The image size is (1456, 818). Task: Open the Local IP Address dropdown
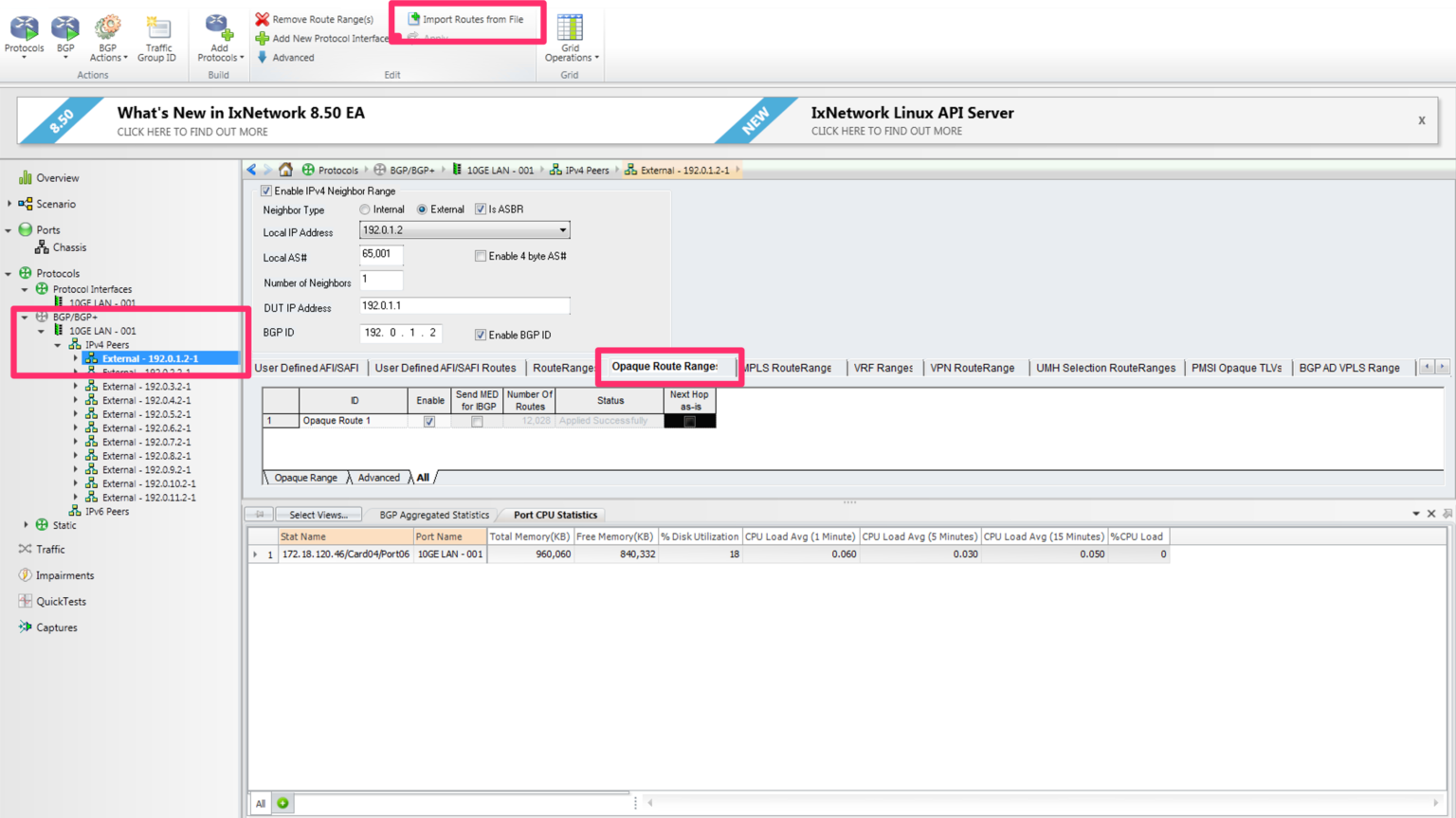(x=561, y=229)
